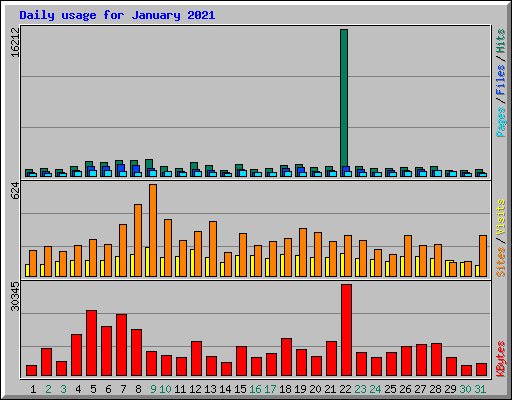The image size is (512, 400).
Task: Click the green hits bar for day 9
Action: point(149,164)
